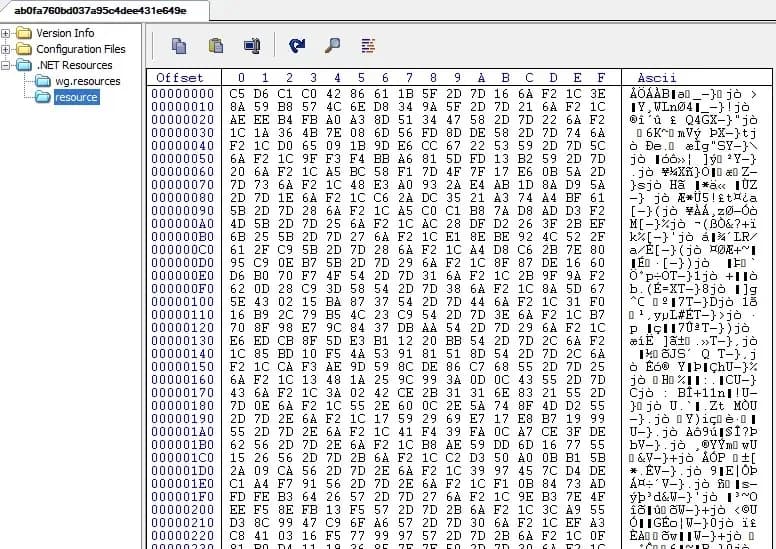Click the Offset column header

click(180, 78)
